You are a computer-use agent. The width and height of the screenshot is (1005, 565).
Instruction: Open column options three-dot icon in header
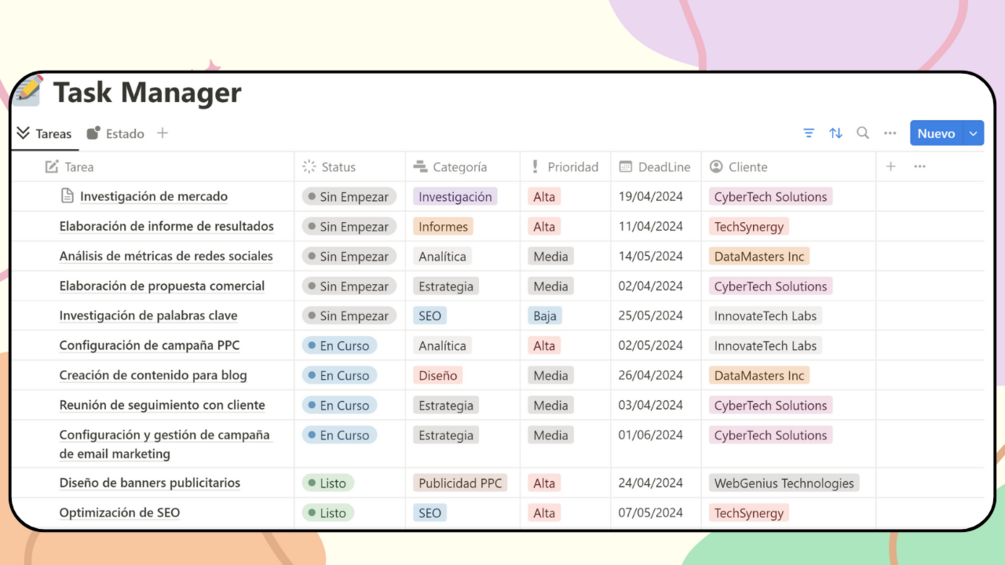click(x=920, y=167)
